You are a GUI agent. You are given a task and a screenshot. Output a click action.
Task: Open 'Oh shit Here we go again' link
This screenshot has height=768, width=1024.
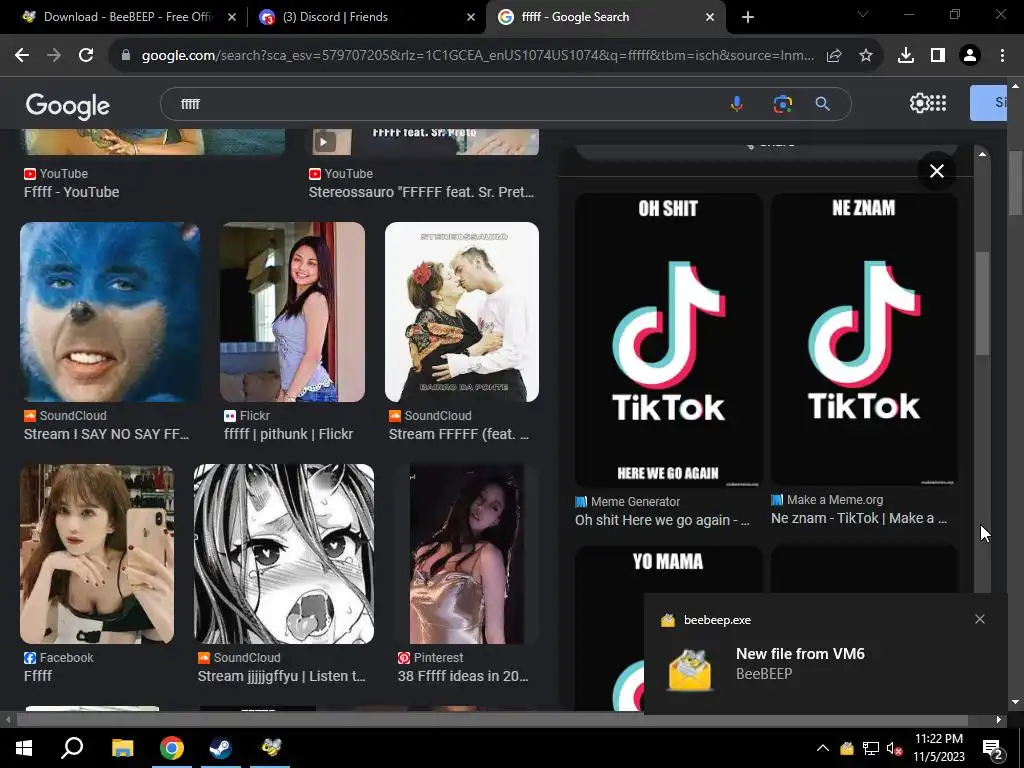pyautogui.click(x=662, y=520)
